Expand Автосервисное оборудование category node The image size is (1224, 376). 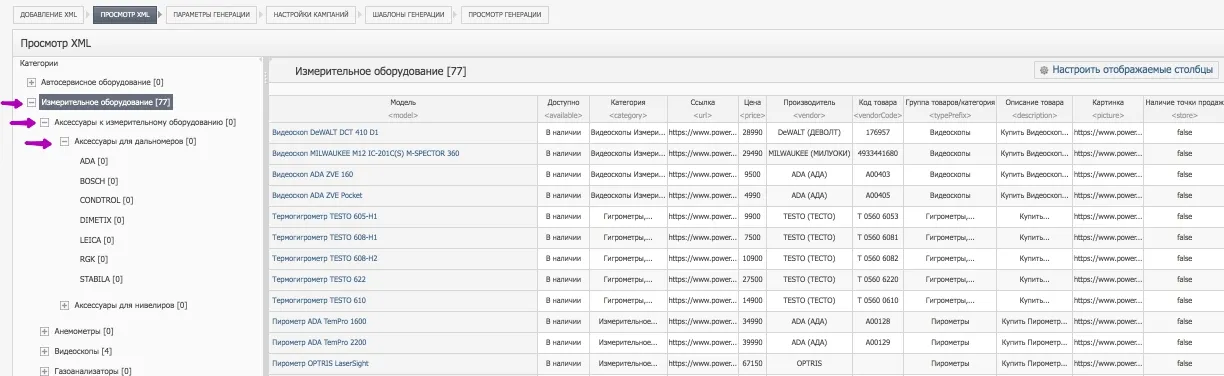[31, 82]
